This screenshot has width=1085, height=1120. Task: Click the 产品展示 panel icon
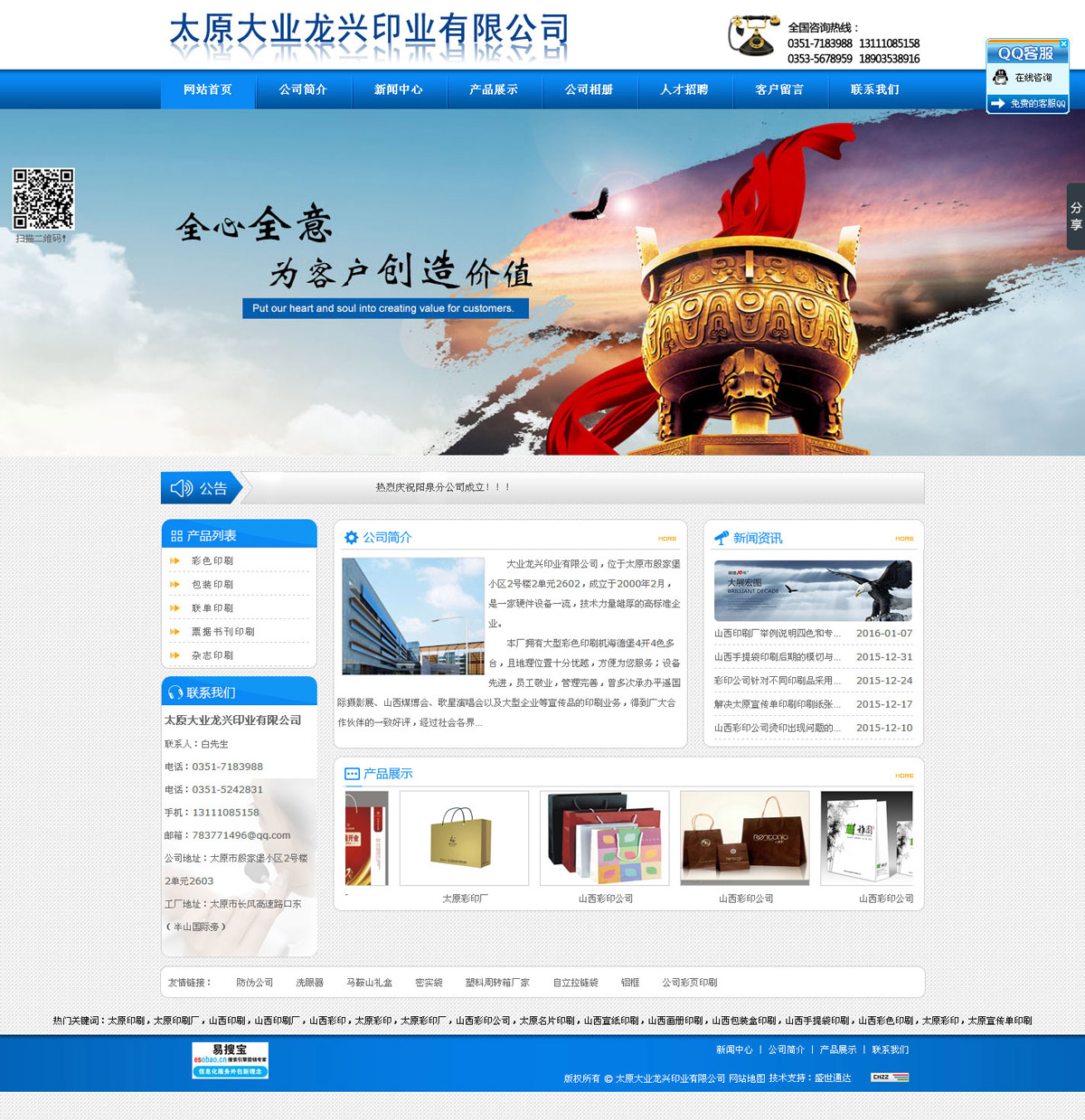click(352, 774)
